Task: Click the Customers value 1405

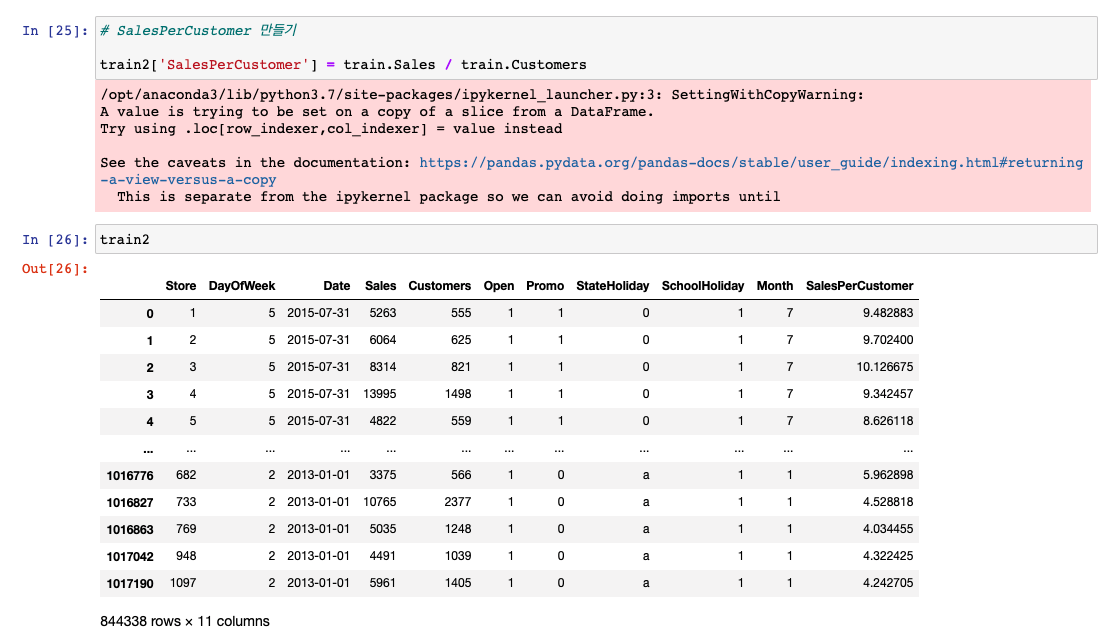Action: tap(458, 583)
